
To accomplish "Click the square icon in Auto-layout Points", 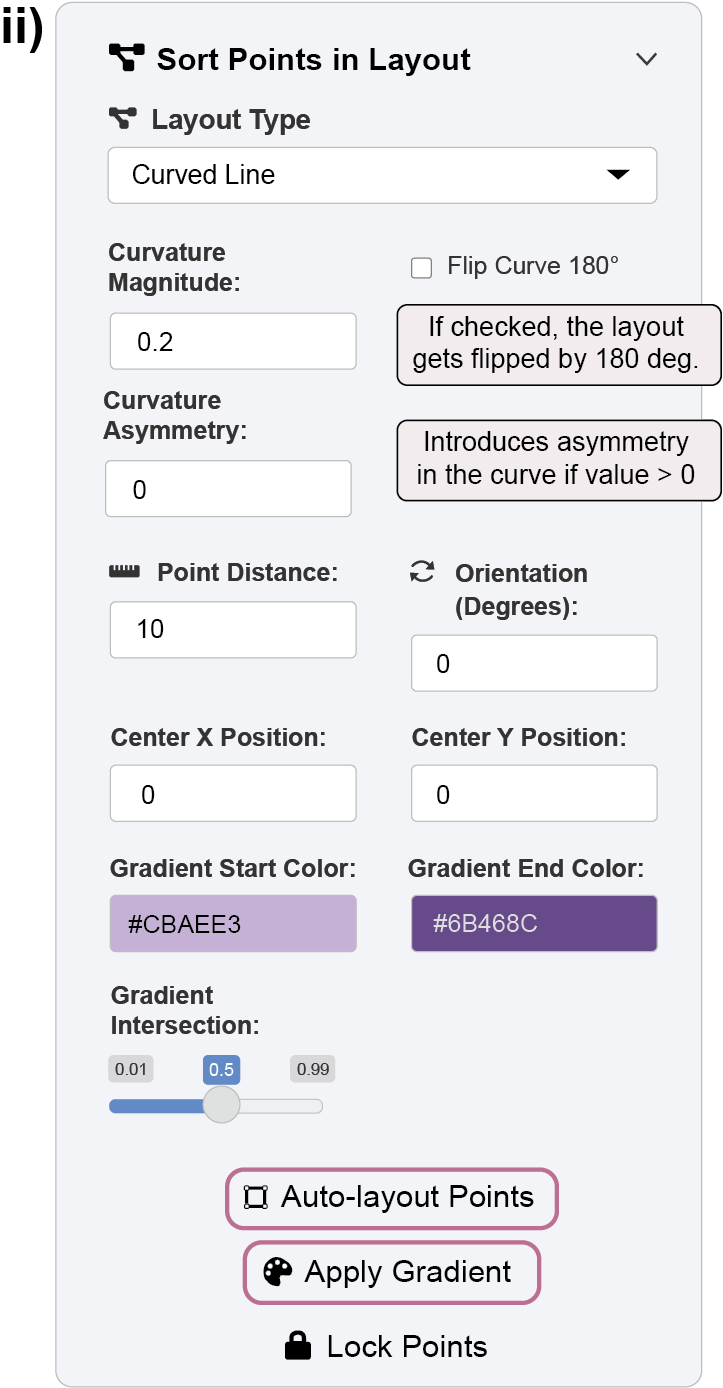I will (x=256, y=1197).
